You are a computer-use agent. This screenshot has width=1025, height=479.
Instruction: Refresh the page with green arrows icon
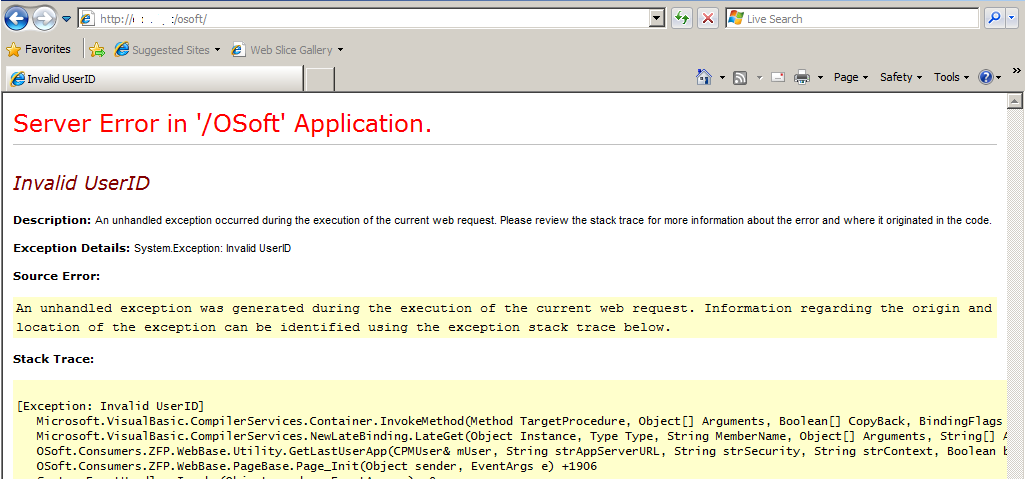point(682,19)
